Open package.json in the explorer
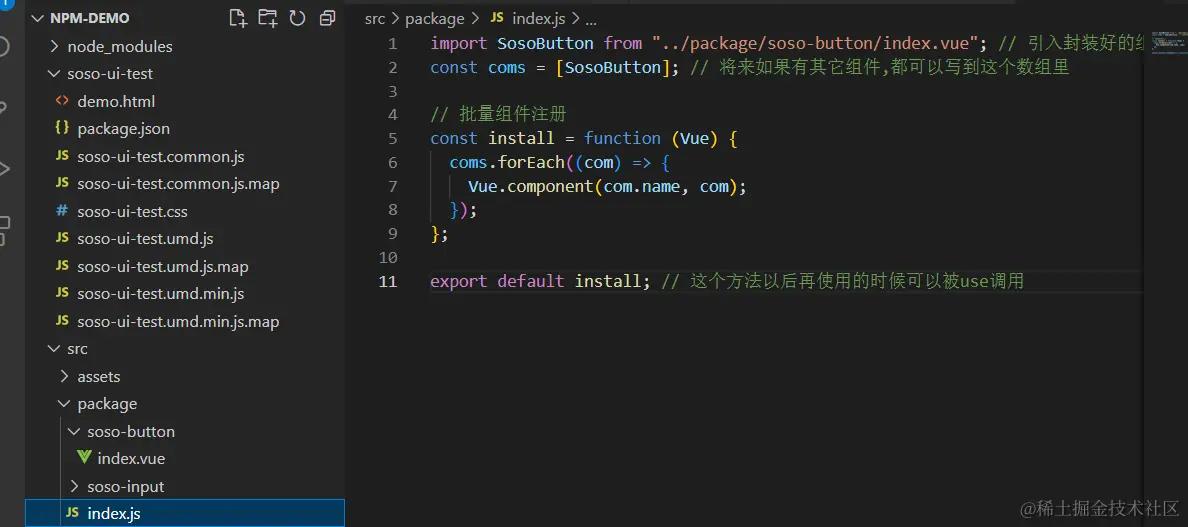Viewport: 1188px width, 527px height. tap(123, 129)
